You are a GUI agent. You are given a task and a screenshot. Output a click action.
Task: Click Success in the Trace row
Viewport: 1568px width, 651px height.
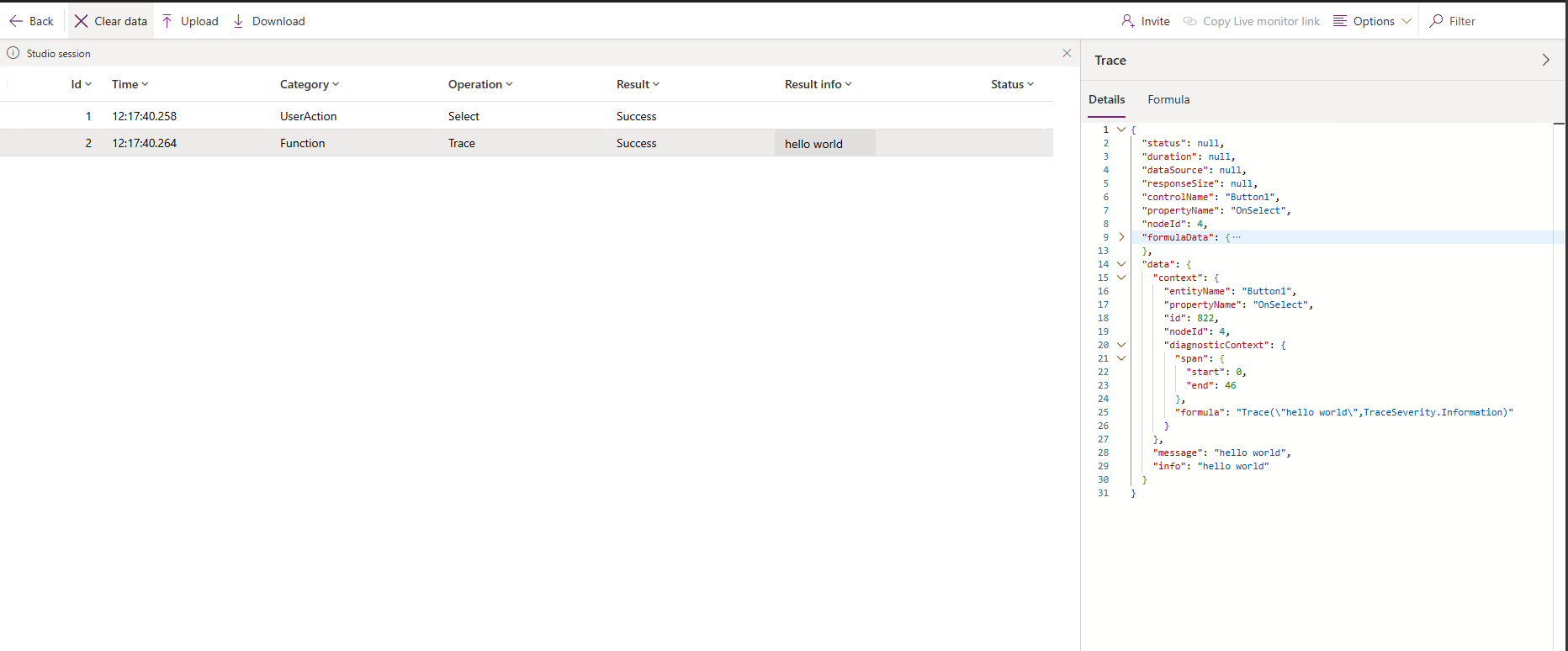(x=636, y=143)
